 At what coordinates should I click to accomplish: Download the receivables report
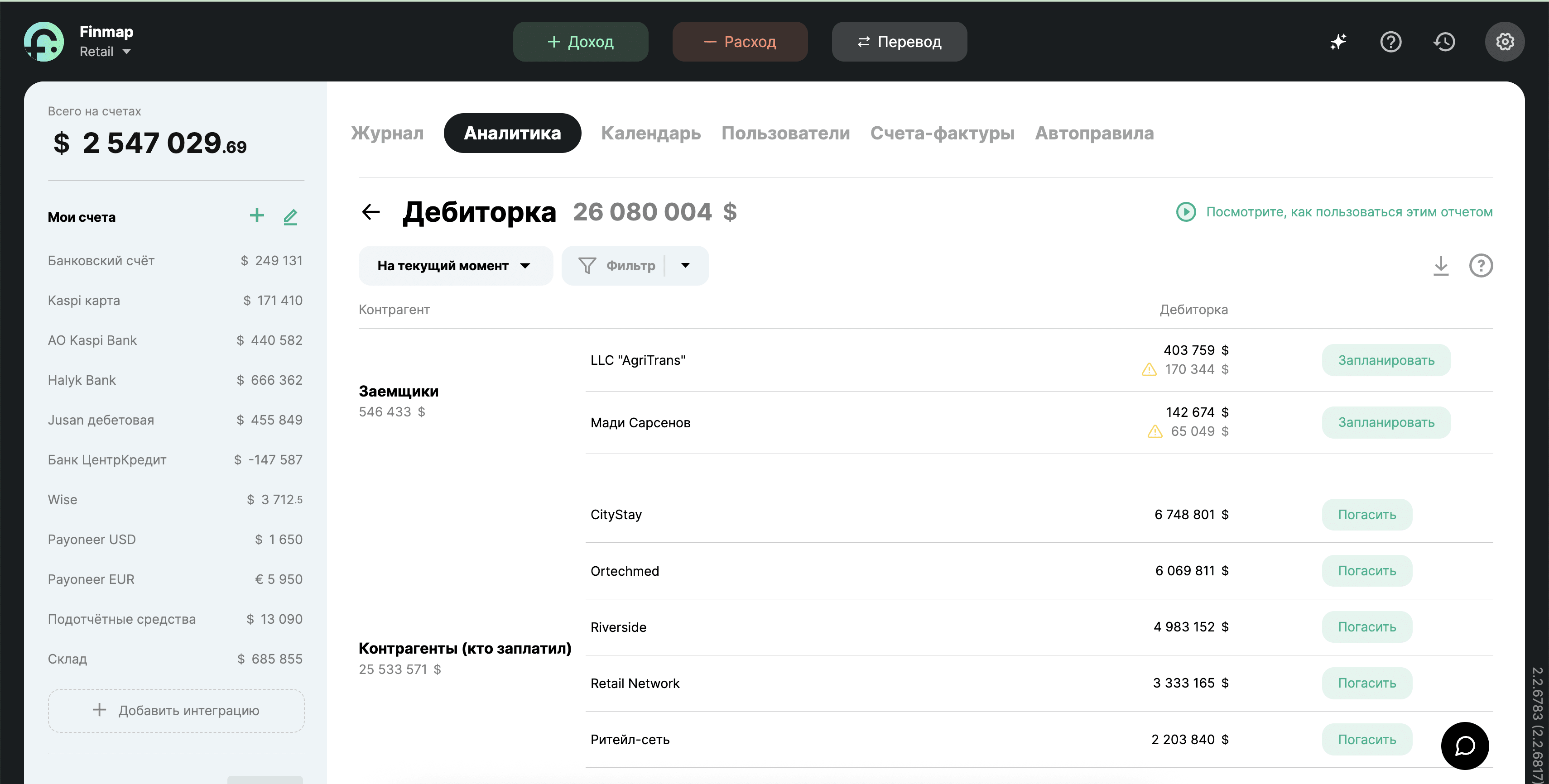coord(1441,265)
